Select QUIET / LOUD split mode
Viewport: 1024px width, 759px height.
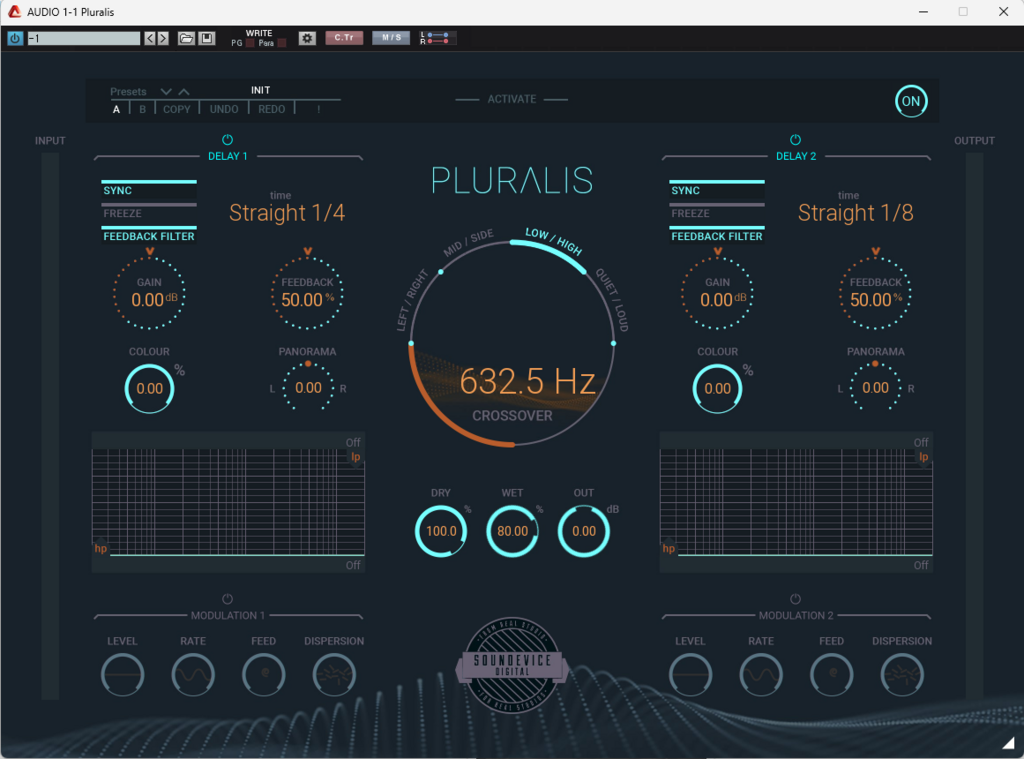point(613,300)
